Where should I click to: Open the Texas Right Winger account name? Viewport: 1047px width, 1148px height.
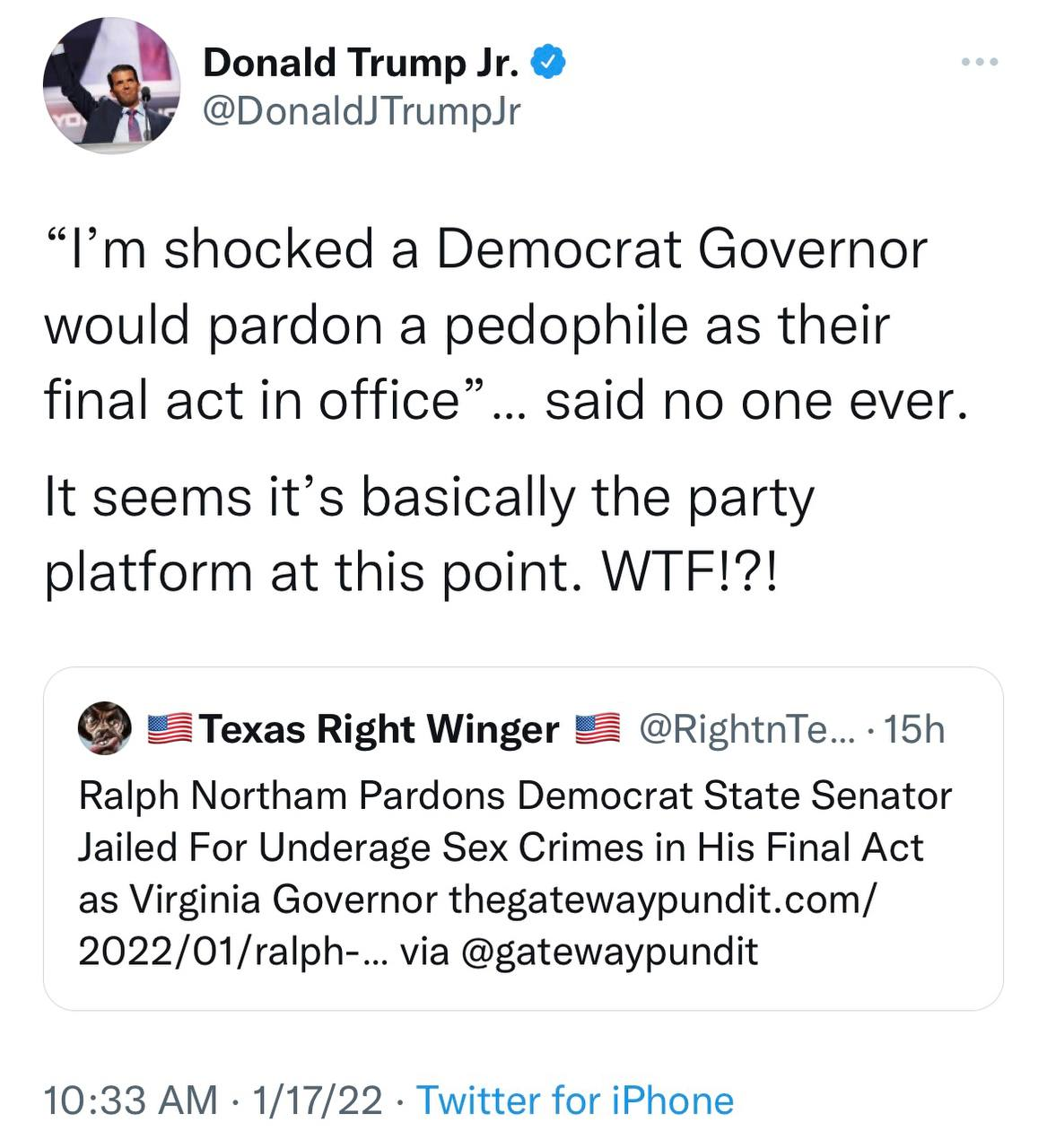tap(380, 729)
